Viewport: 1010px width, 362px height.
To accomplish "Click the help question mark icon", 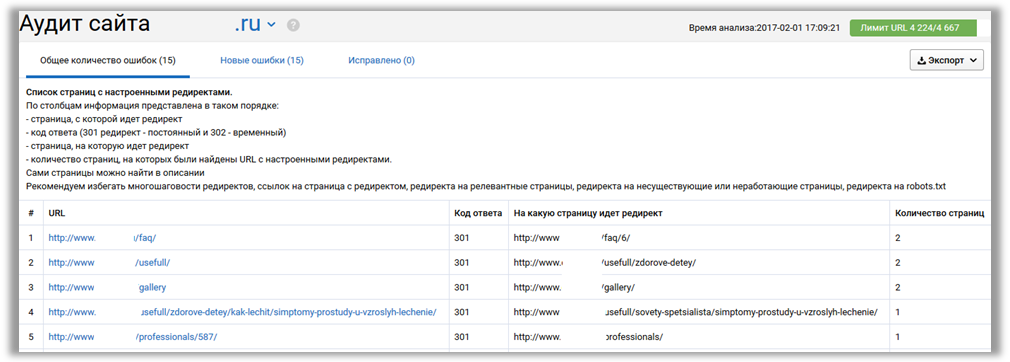I will coord(294,26).
